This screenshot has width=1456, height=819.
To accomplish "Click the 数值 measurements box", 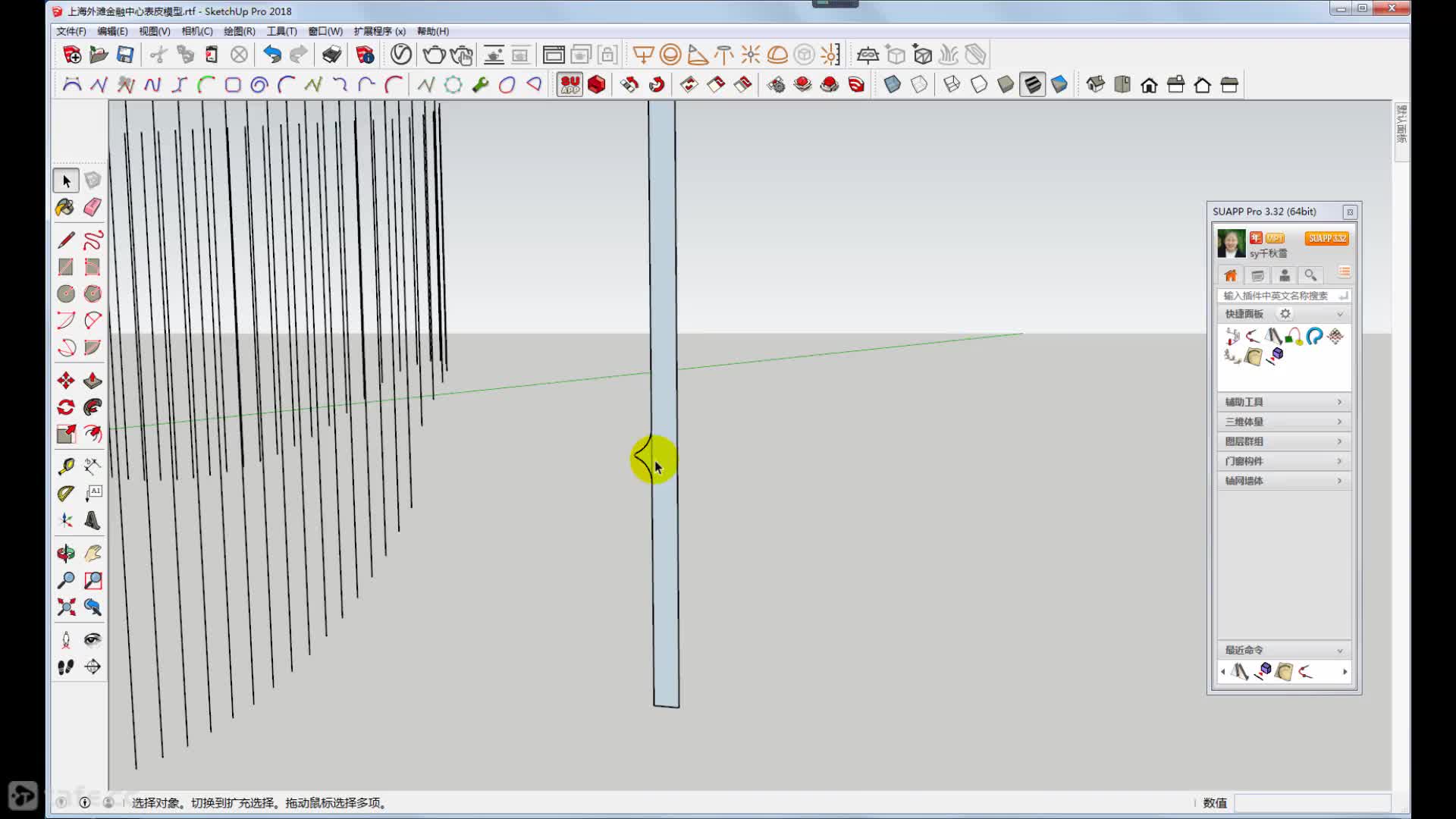I will (1312, 803).
